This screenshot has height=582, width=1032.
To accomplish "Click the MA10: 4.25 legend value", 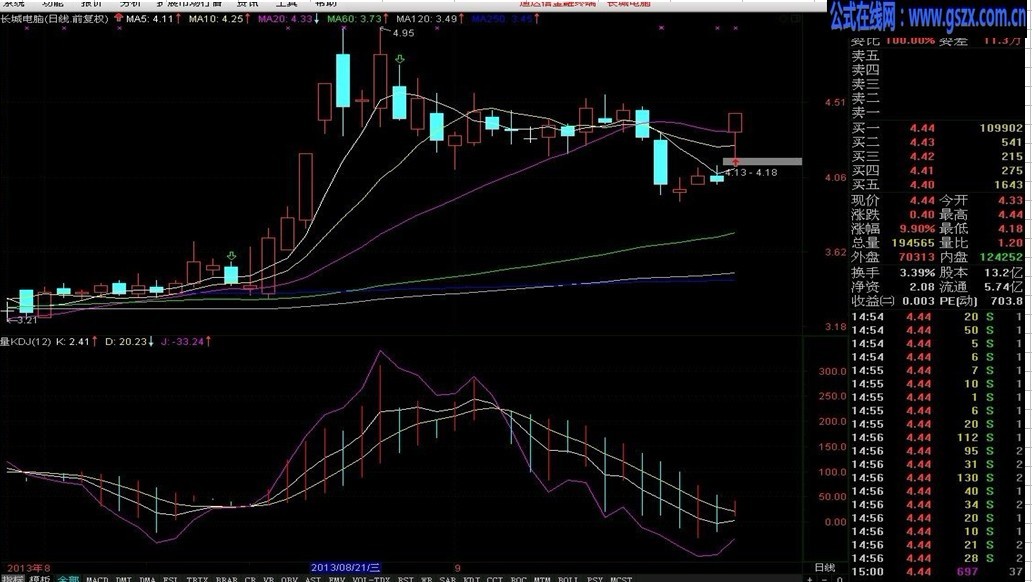I will tap(215, 19).
